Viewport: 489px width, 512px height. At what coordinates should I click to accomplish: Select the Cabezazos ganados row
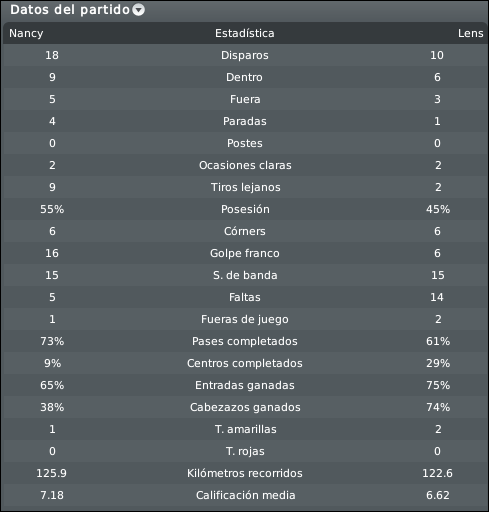click(245, 407)
